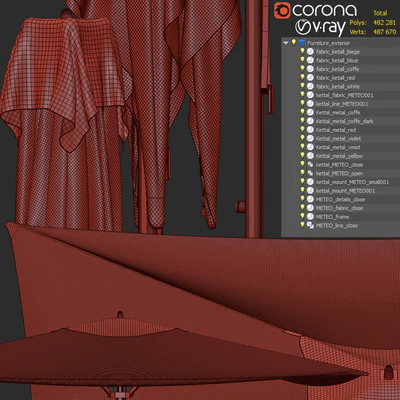Toggle visibility bulb for Kettal_metal_red
The image size is (400, 400).
[x=302, y=129]
